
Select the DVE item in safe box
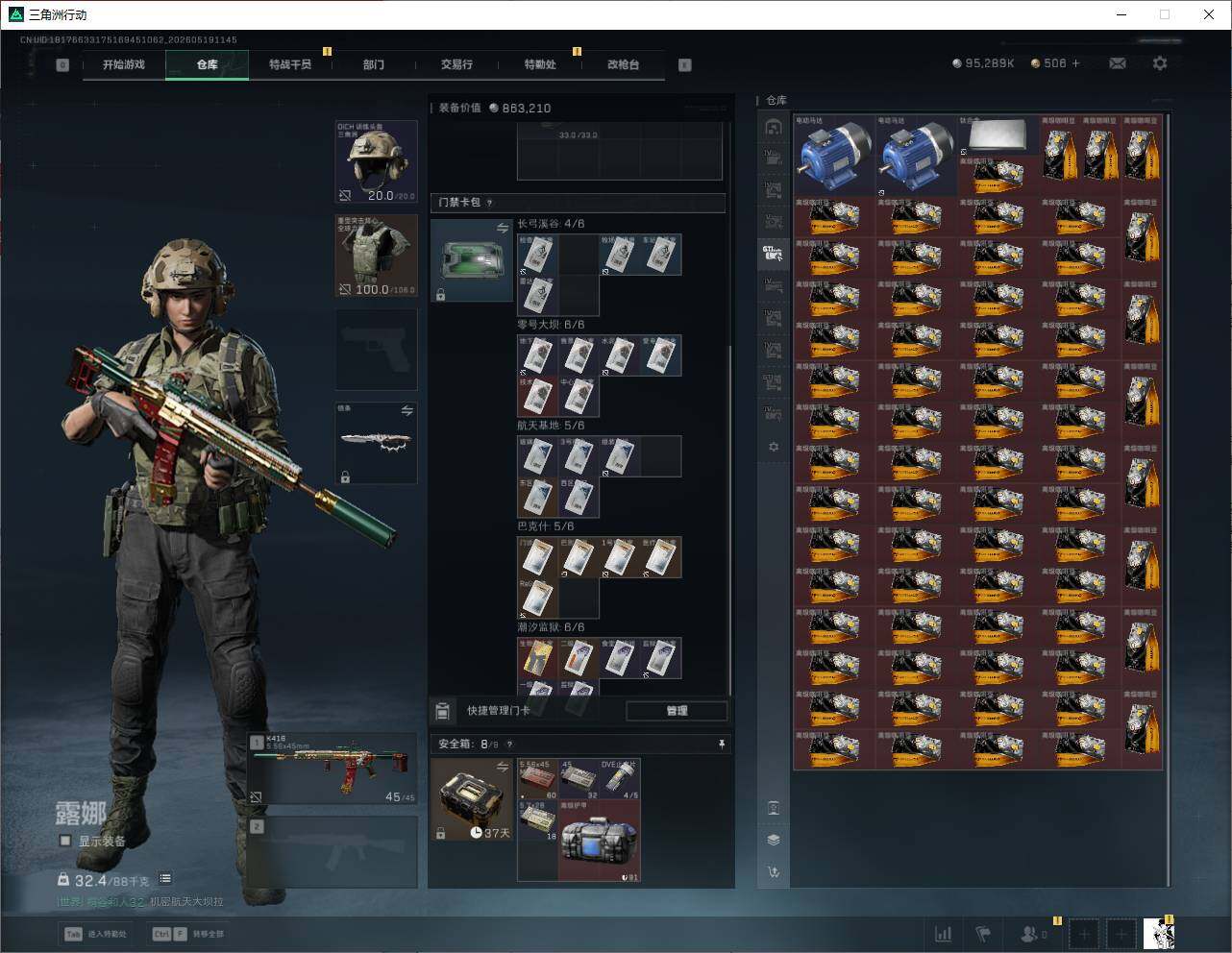coord(620,779)
